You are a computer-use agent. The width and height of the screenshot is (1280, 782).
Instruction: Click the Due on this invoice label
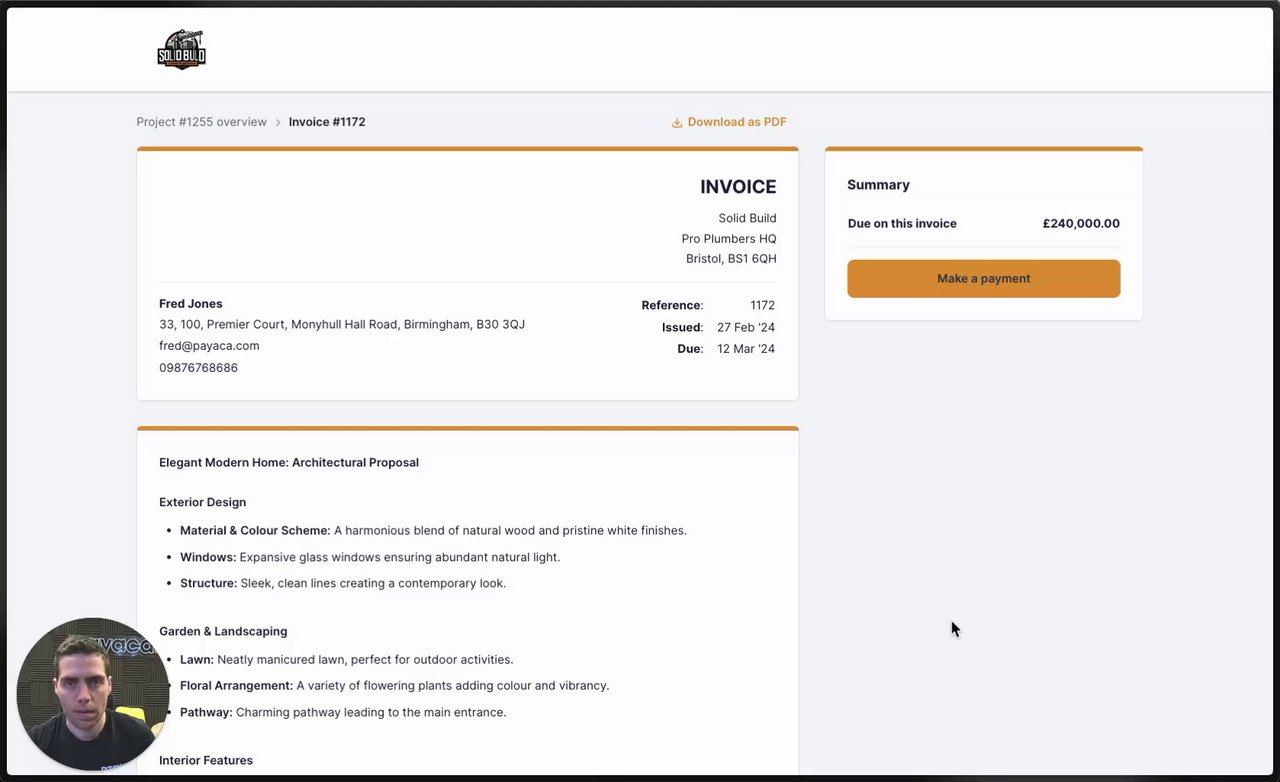point(902,223)
